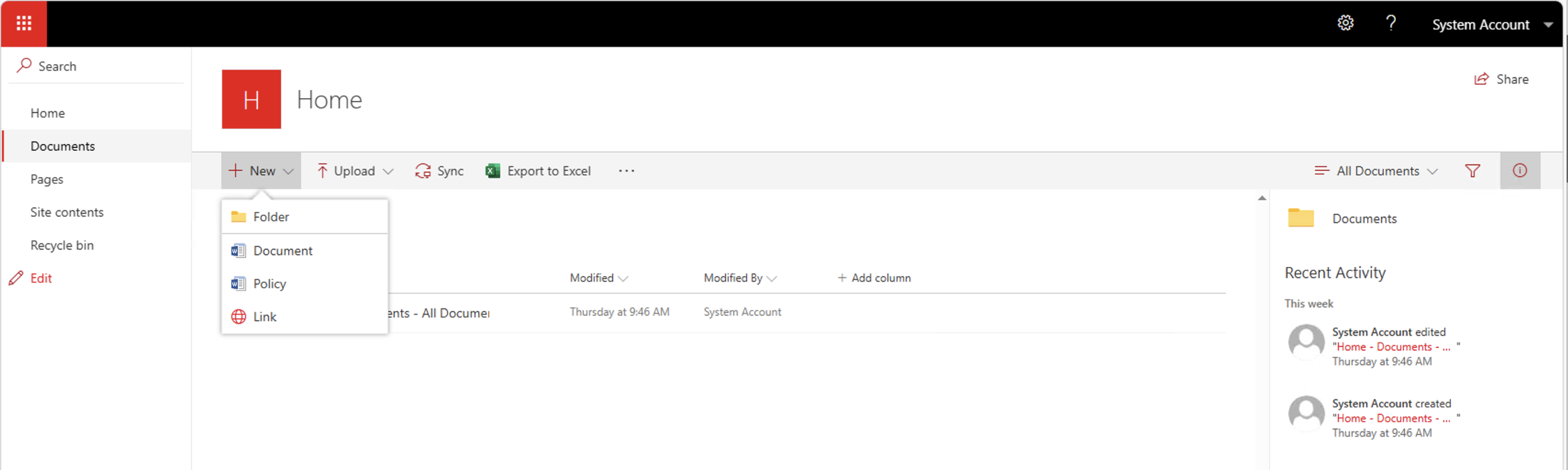Open Site contents in the sidebar
Viewport: 1568px width, 470px height.
point(67,212)
